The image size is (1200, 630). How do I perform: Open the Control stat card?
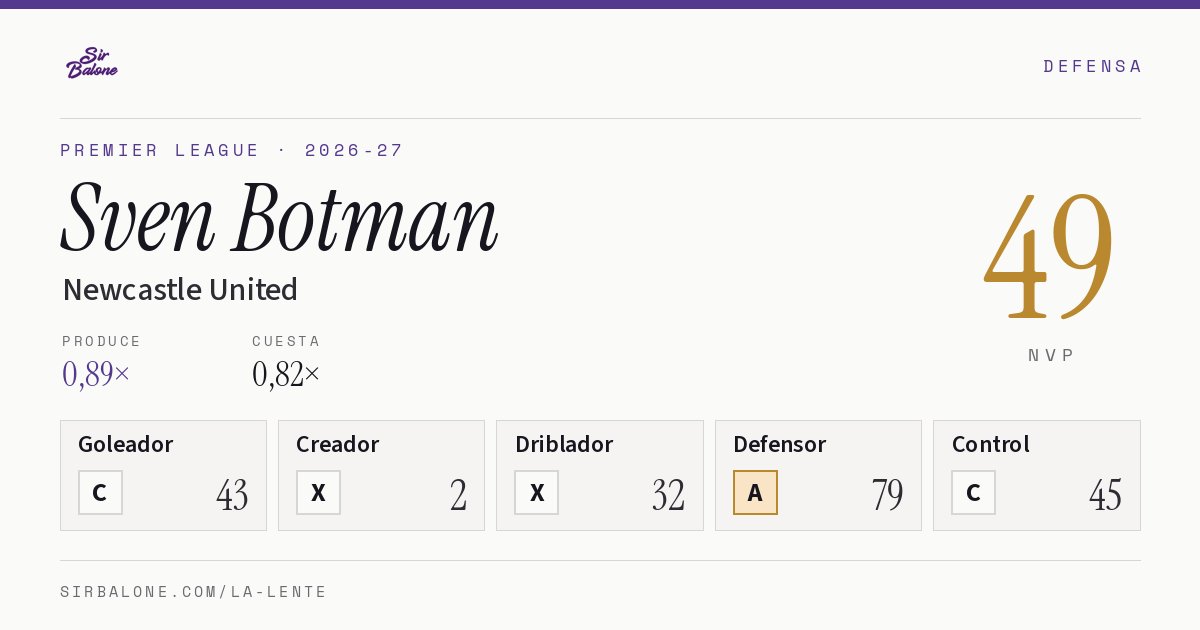click(1037, 475)
